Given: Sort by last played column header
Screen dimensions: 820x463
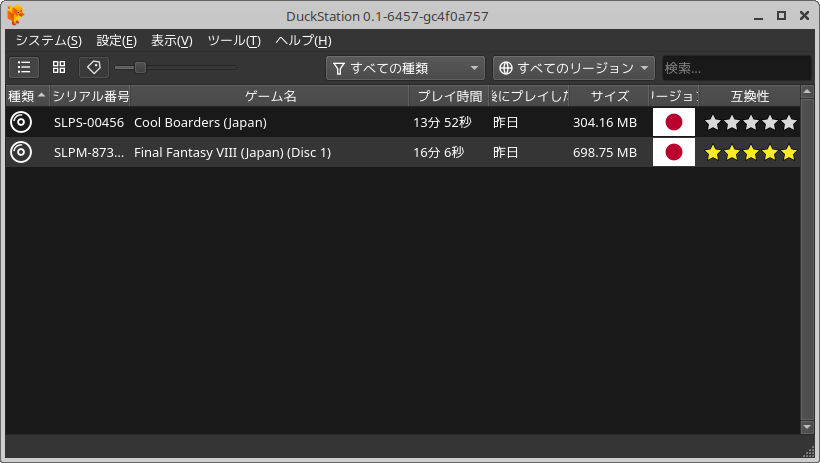Looking at the screenshot, I should [529, 96].
